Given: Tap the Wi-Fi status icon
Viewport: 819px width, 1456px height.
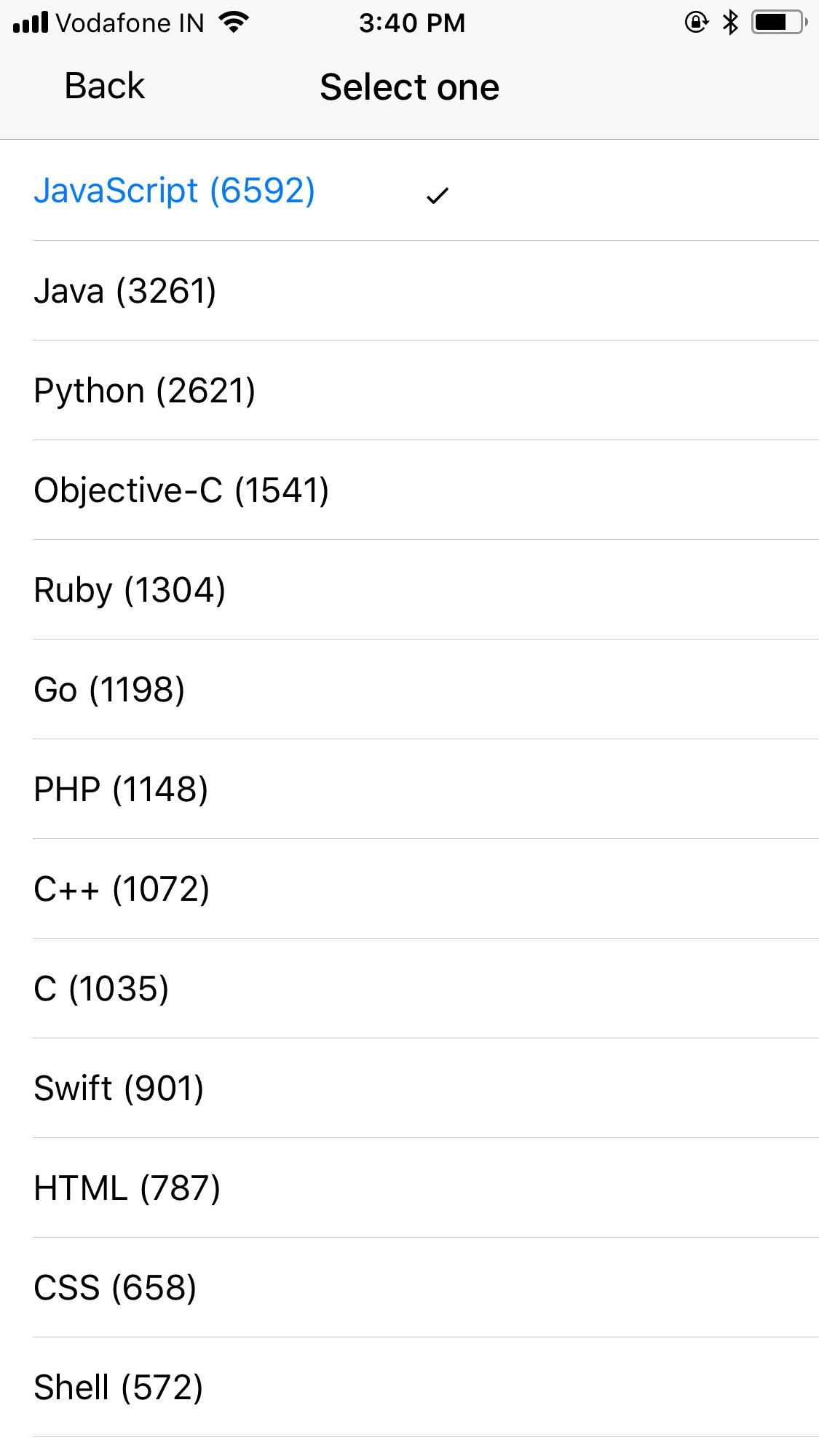Looking at the screenshot, I should pos(234,23).
